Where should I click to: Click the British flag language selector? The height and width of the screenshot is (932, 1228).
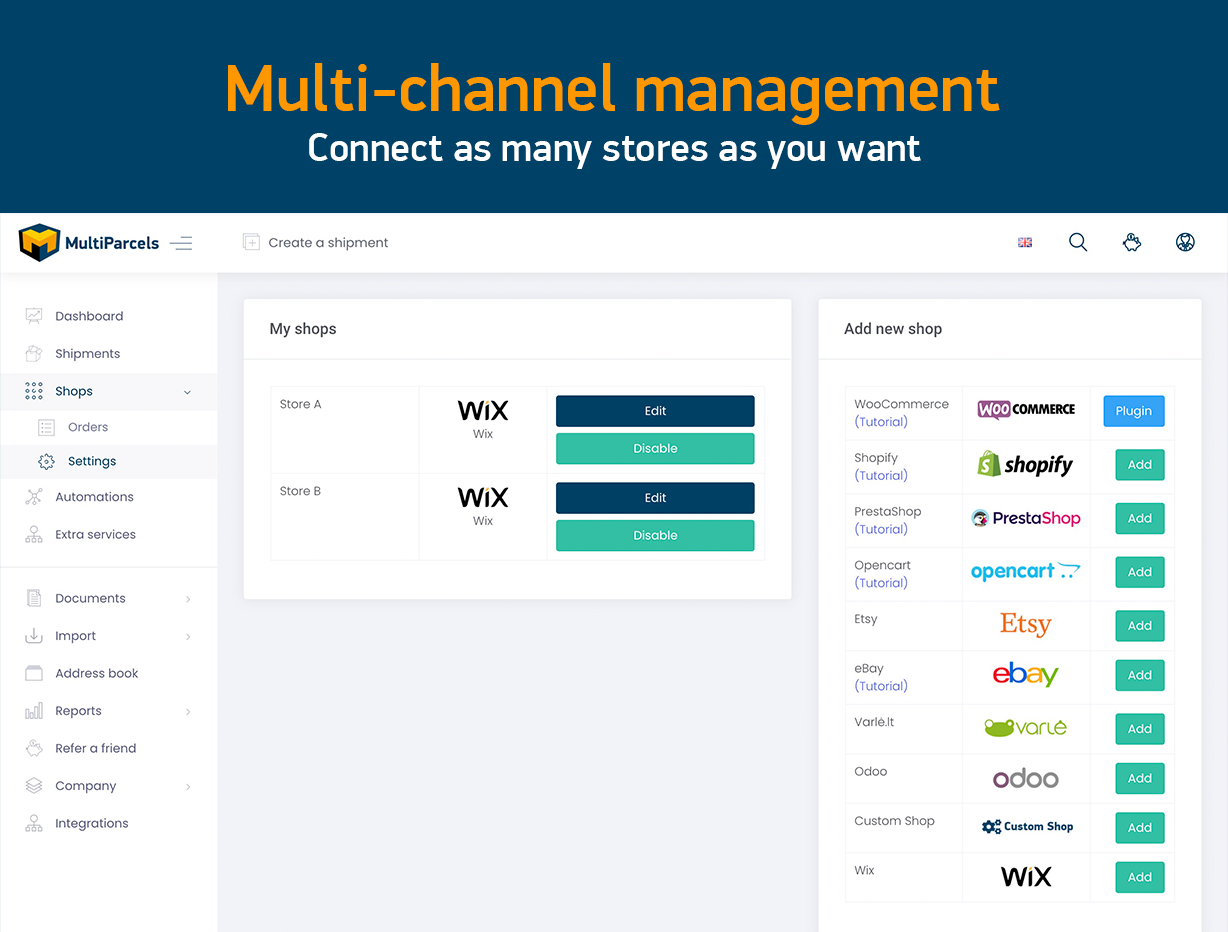(1024, 242)
